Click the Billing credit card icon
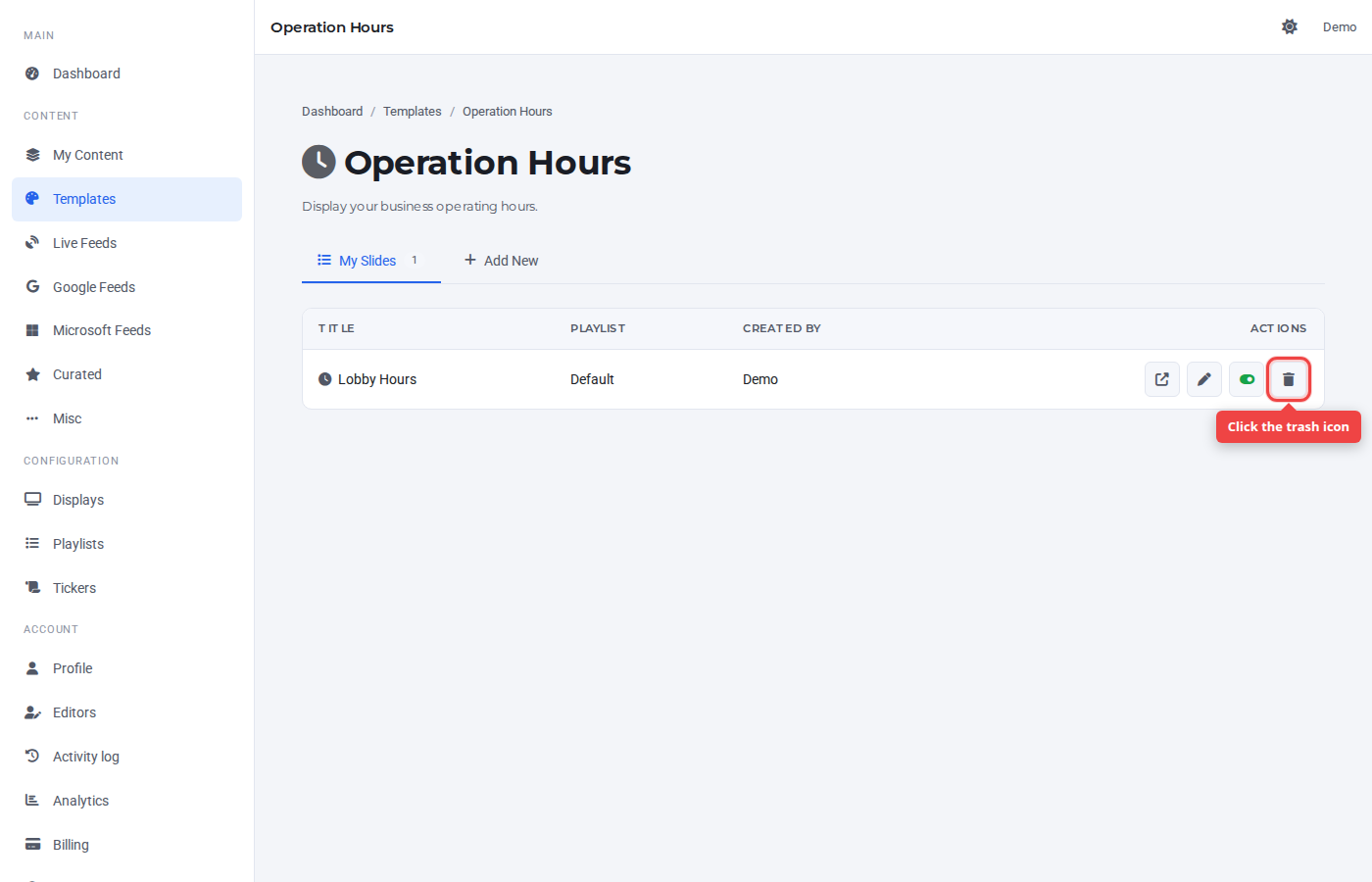Viewport: 1372px width, 882px height. (x=32, y=845)
